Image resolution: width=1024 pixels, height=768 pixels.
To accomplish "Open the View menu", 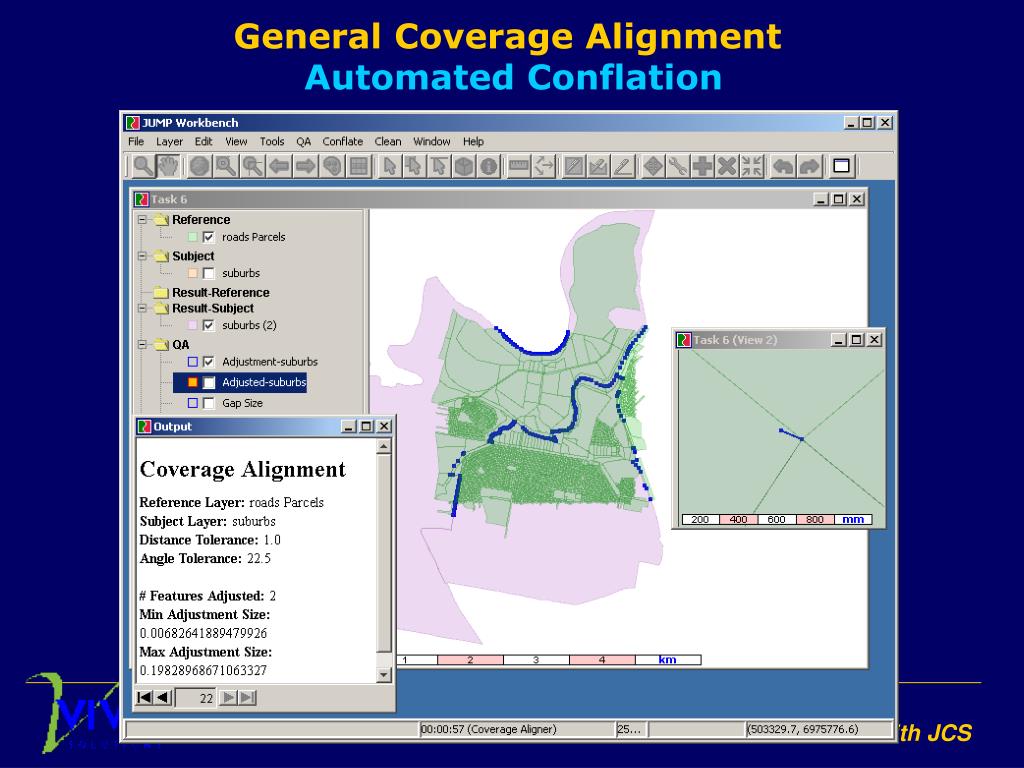I will coord(236,141).
